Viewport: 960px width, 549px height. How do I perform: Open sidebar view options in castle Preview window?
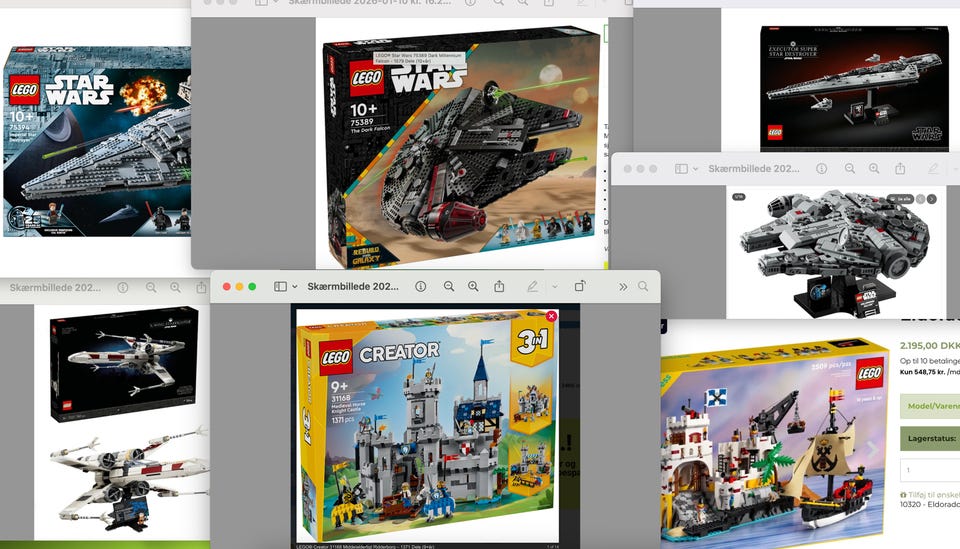pyautogui.click(x=294, y=286)
